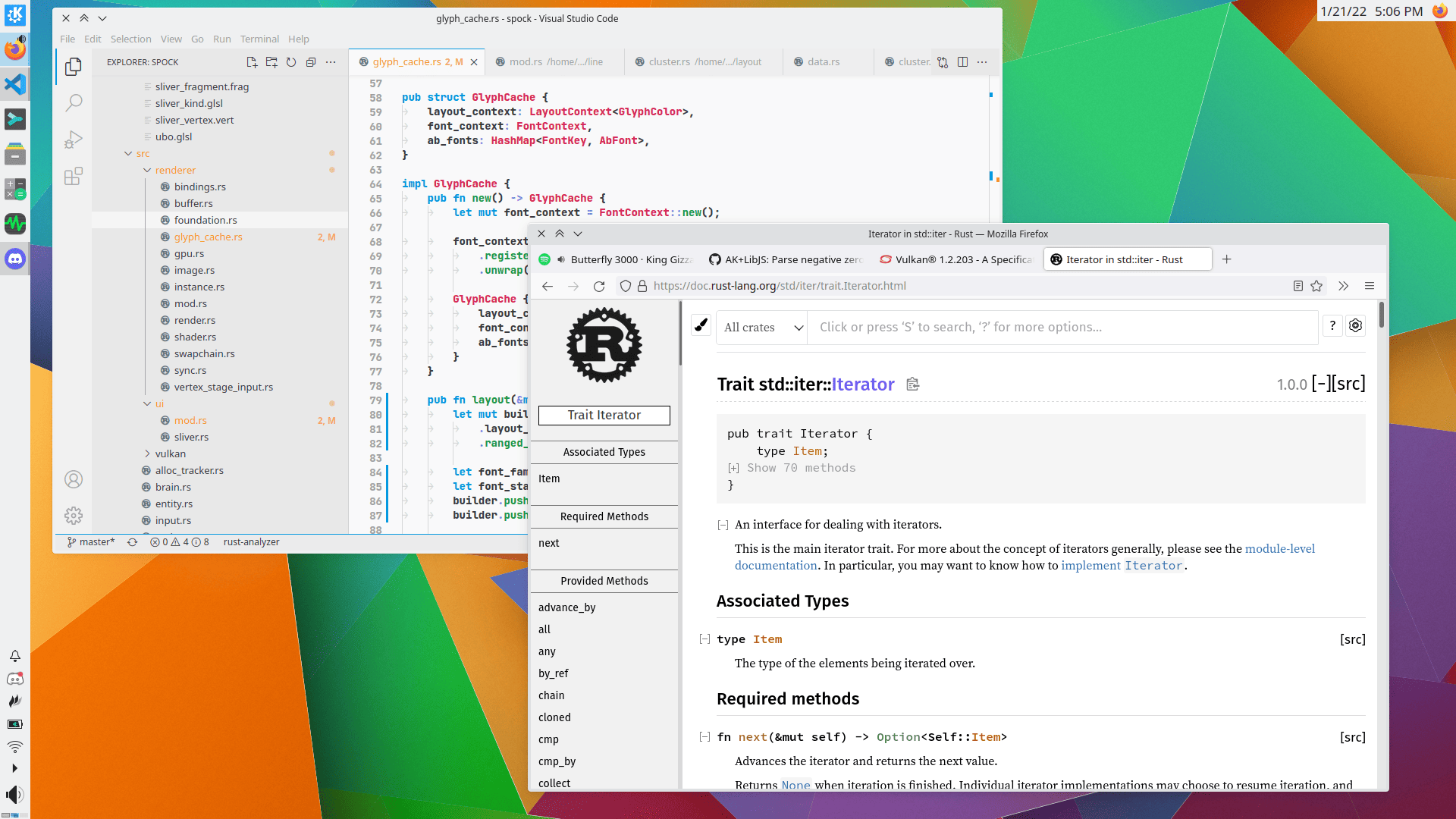Toggle the next method description collapse
Image resolution: width=1456 pixels, height=819 pixels.
pyautogui.click(x=704, y=737)
